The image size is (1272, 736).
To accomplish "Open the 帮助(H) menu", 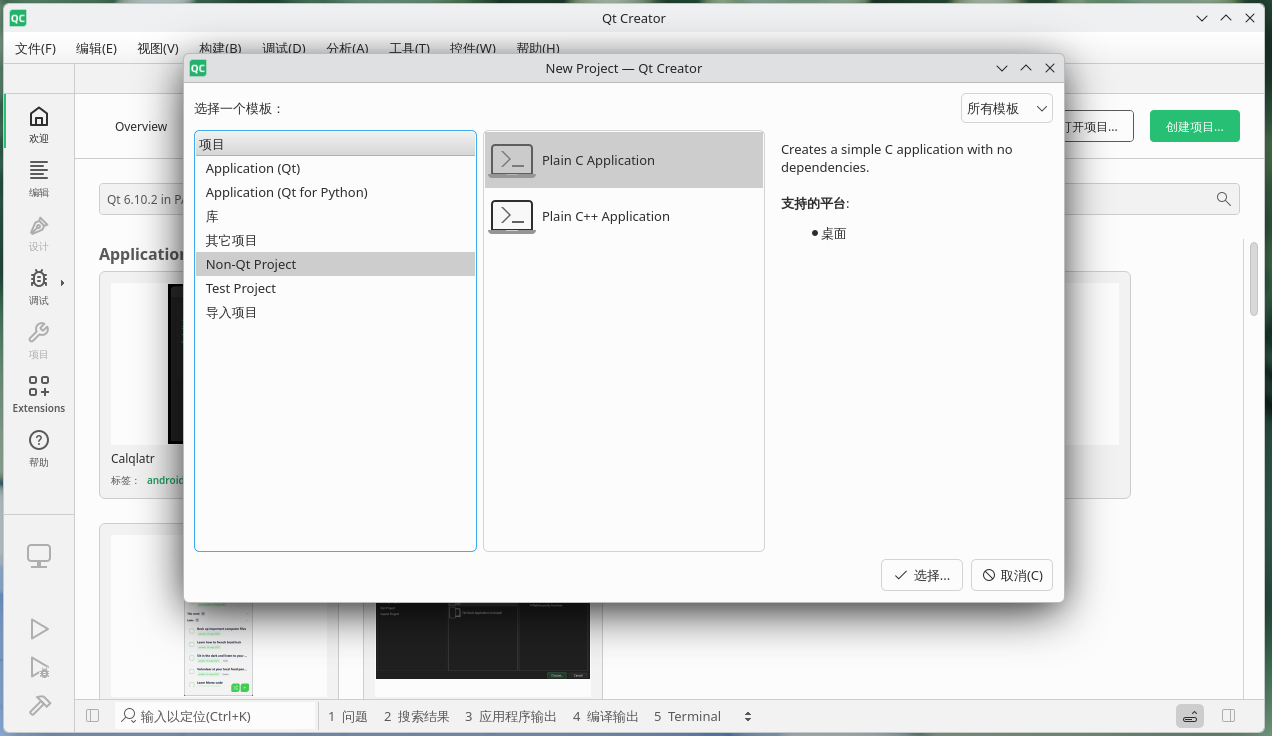I will (538, 48).
